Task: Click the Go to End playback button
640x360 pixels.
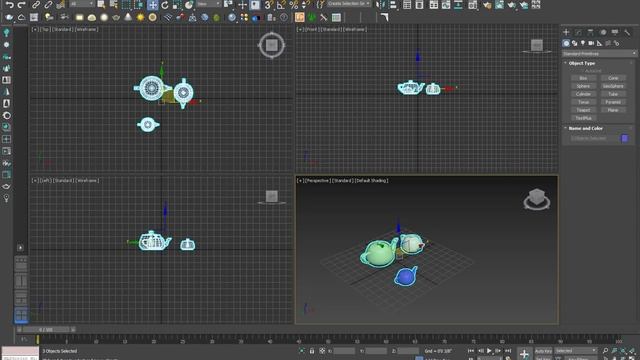Action: coord(508,351)
